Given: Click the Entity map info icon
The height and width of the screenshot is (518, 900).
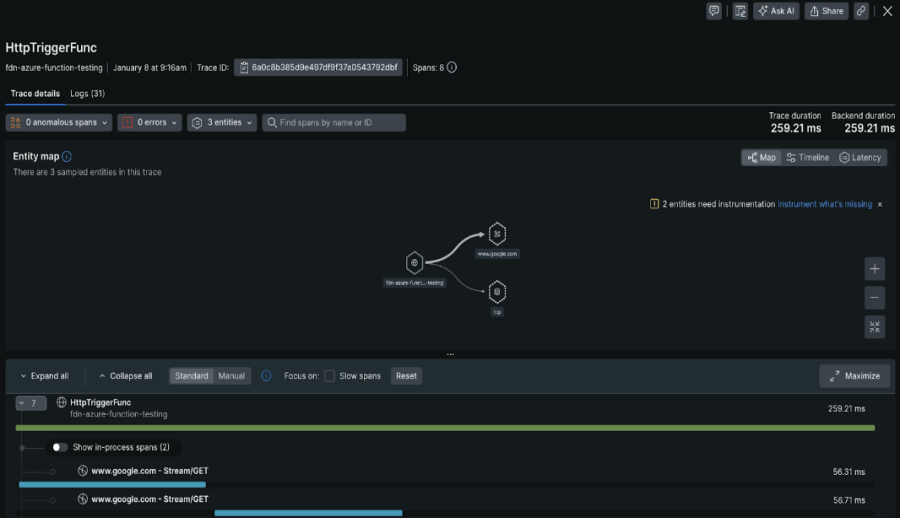Looking at the screenshot, I should coord(67,156).
